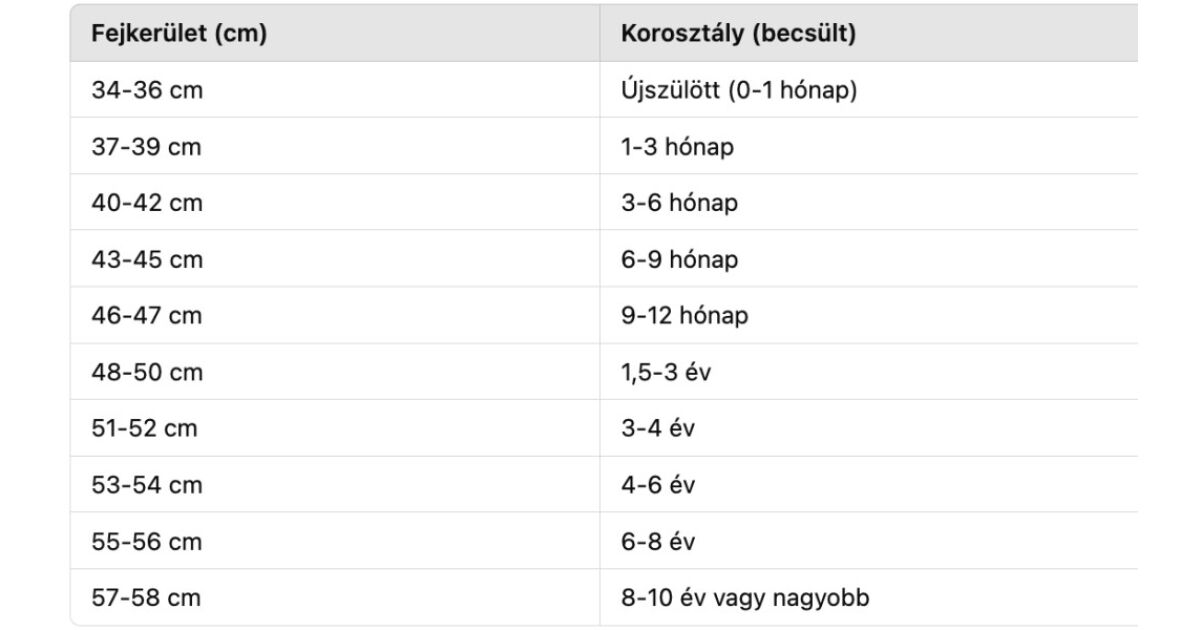Click on the "6-9 hónap" entry

679,260
